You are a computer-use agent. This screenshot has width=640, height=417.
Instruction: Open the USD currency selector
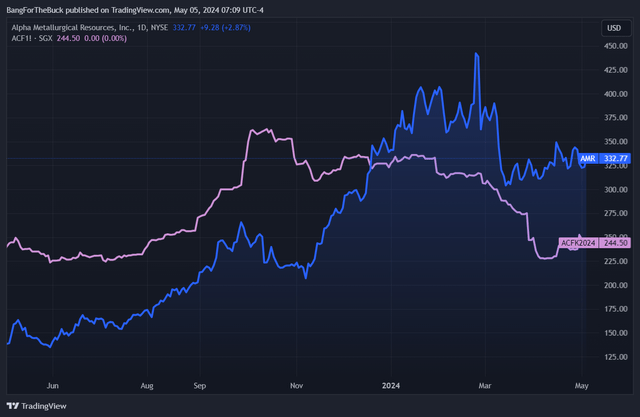(614, 28)
